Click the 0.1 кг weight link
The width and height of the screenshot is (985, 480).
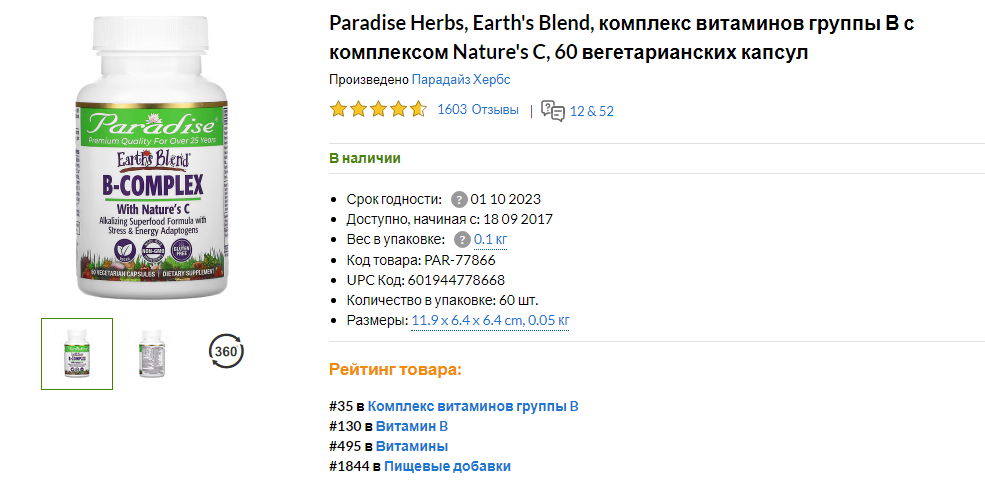point(491,239)
